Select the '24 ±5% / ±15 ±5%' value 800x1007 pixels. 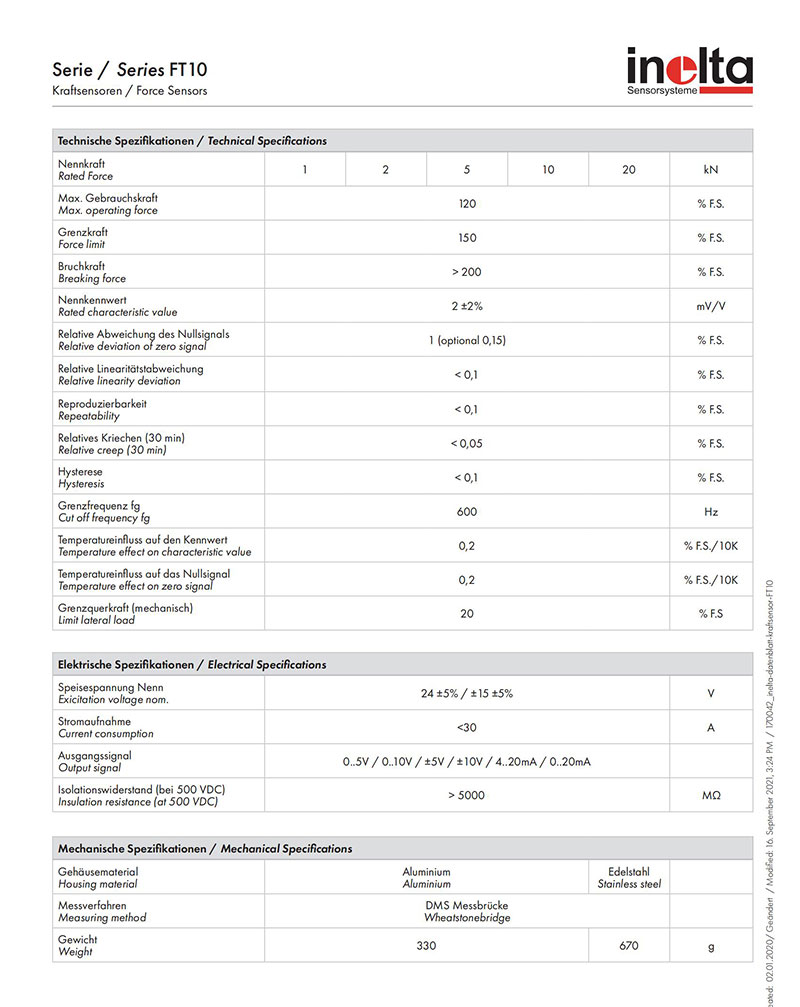coord(467,694)
